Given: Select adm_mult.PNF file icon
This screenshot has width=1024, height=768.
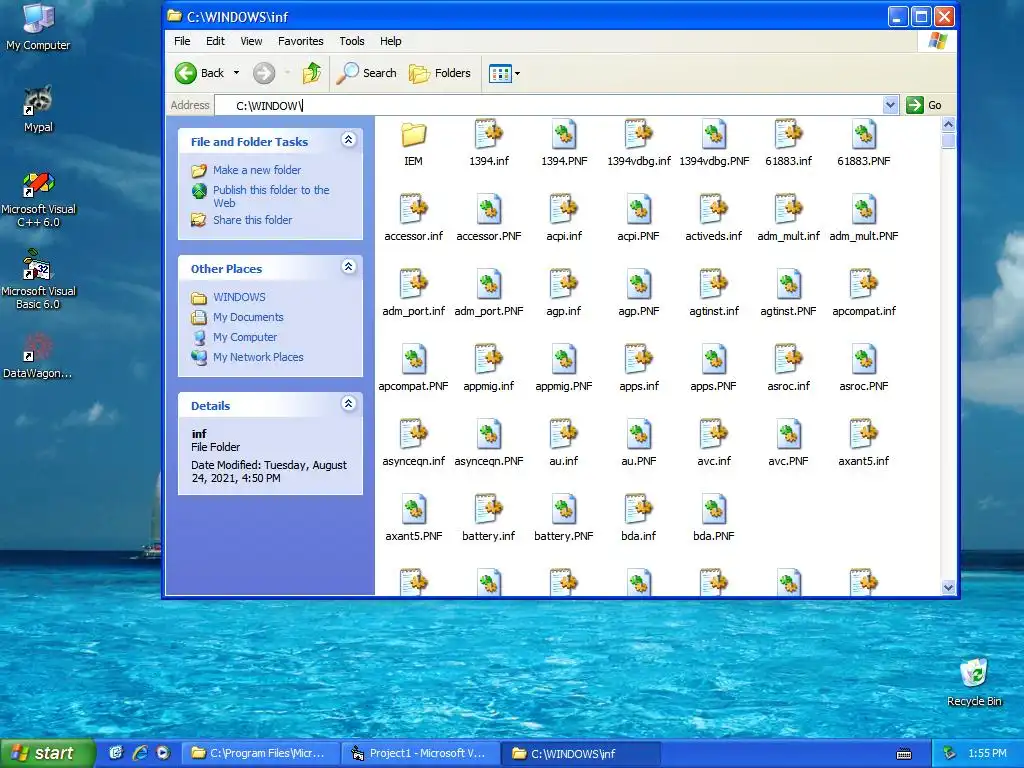Looking at the screenshot, I should pos(863,210).
